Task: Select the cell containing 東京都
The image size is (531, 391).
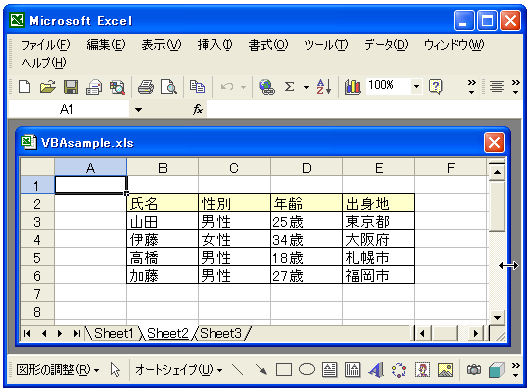Action: pyautogui.click(x=378, y=222)
